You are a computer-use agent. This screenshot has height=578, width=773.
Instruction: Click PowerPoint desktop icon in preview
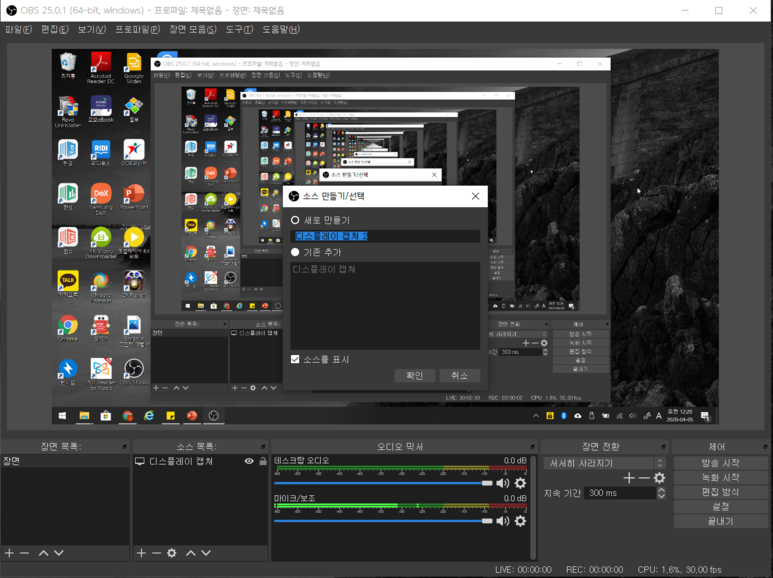134,197
